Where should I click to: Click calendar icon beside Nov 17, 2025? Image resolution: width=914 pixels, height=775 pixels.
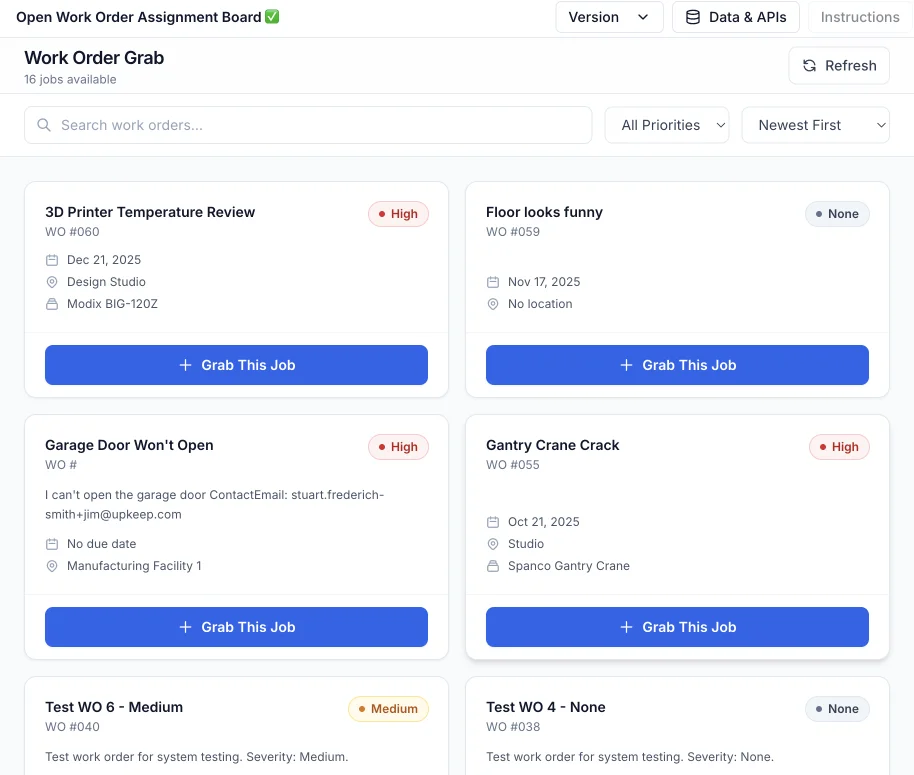pos(493,282)
